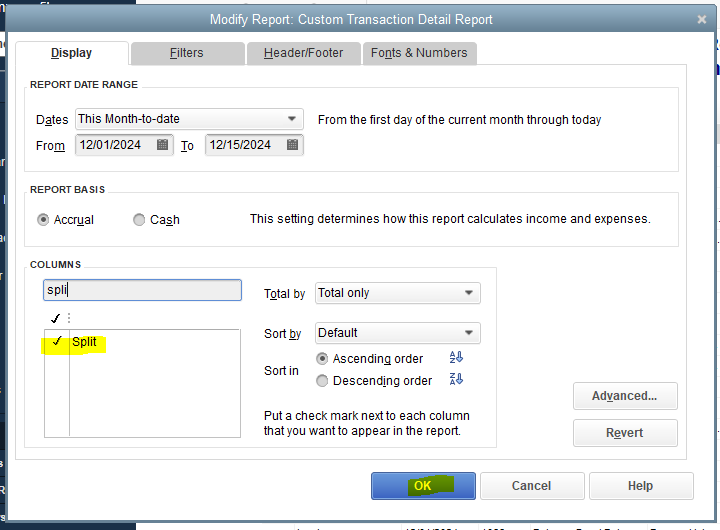The height and width of the screenshot is (530, 720).
Task: Select the Split column entry
Action: coord(84,342)
